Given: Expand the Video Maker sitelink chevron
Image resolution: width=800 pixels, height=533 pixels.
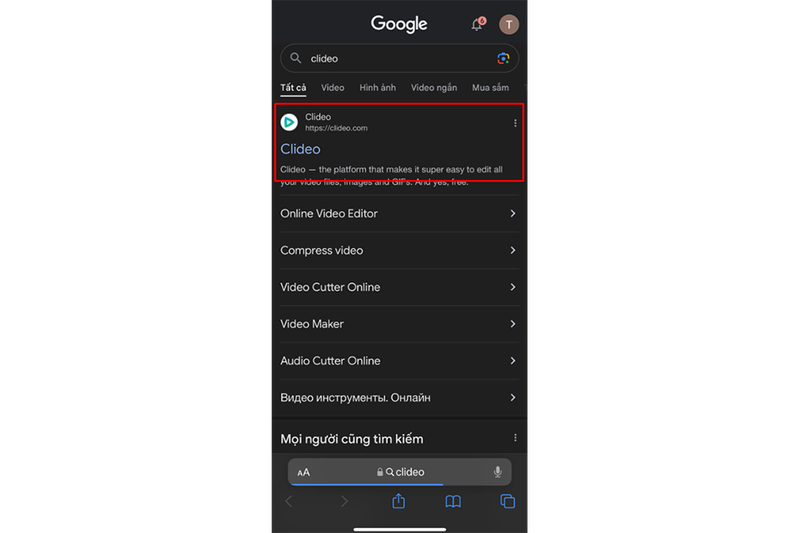Looking at the screenshot, I should point(513,324).
